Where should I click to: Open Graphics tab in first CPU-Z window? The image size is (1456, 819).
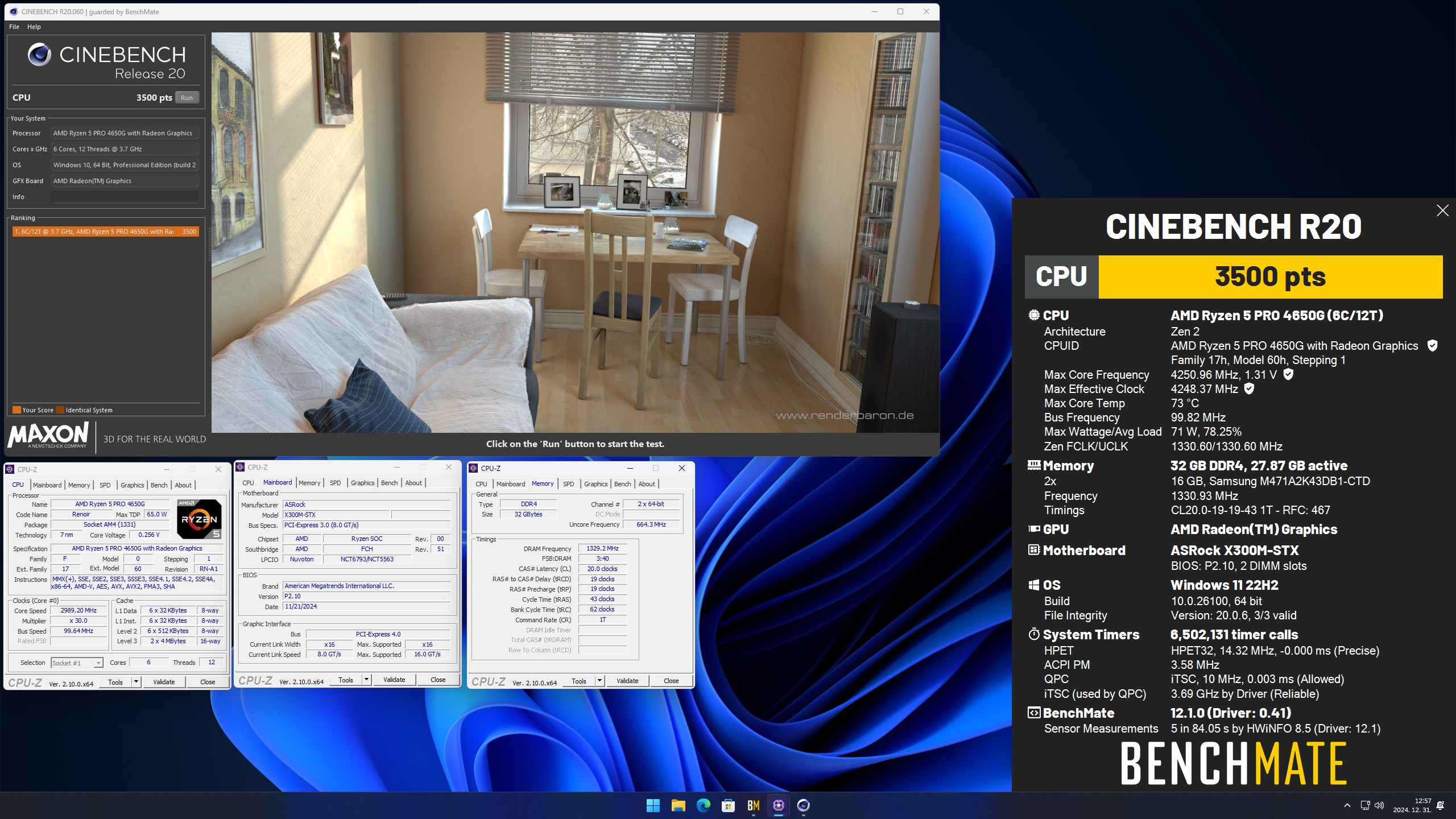[x=133, y=485]
